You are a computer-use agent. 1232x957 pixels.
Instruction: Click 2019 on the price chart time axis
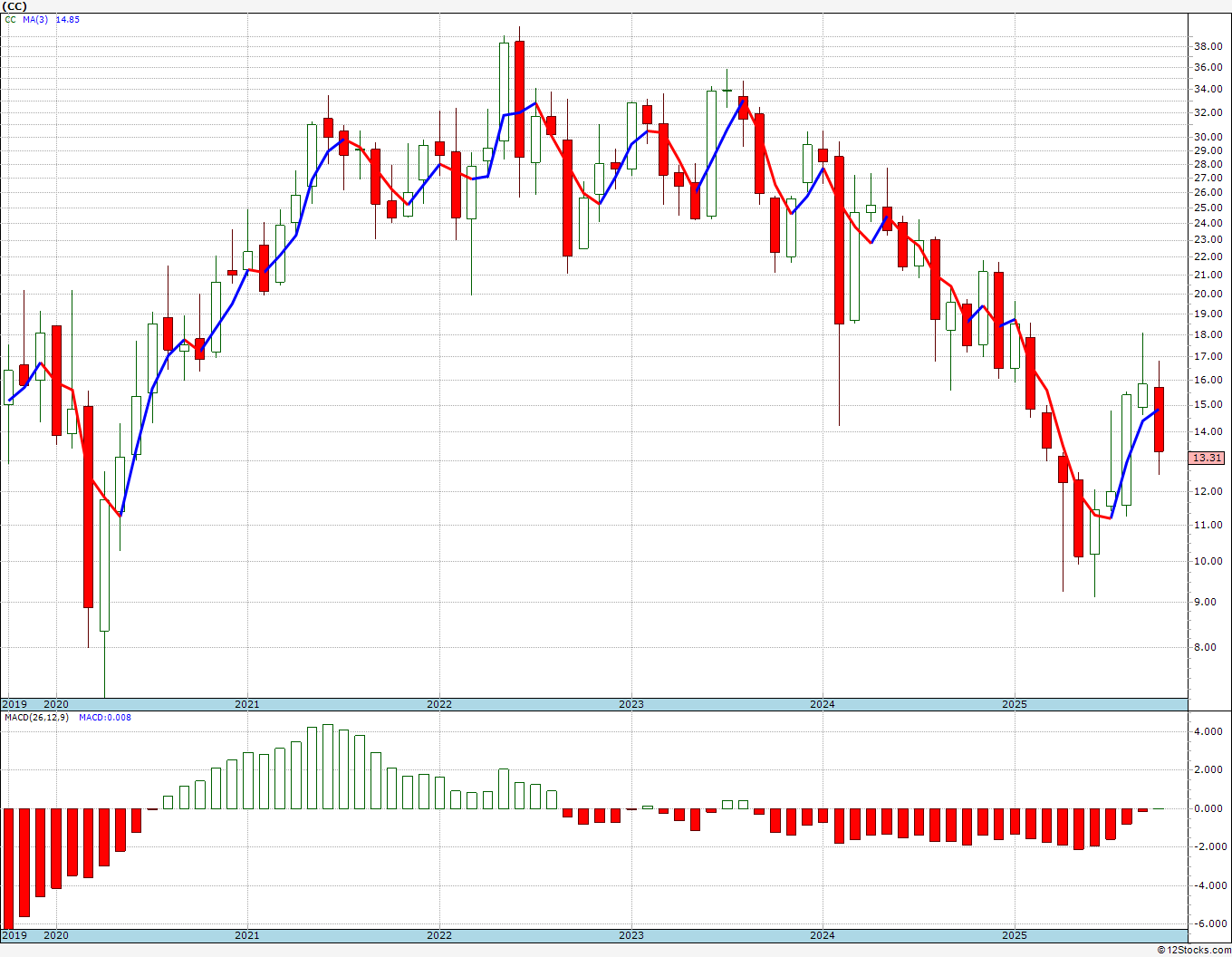click(14, 704)
